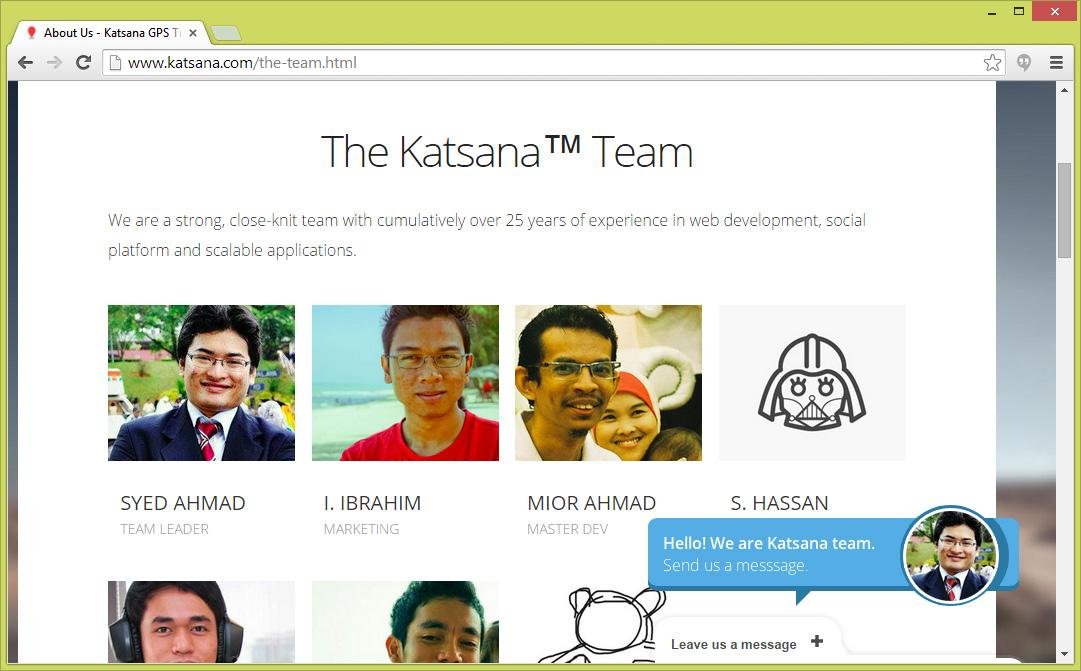Click Mior Ahmad's family photo
1081x671 pixels.
[609, 383]
